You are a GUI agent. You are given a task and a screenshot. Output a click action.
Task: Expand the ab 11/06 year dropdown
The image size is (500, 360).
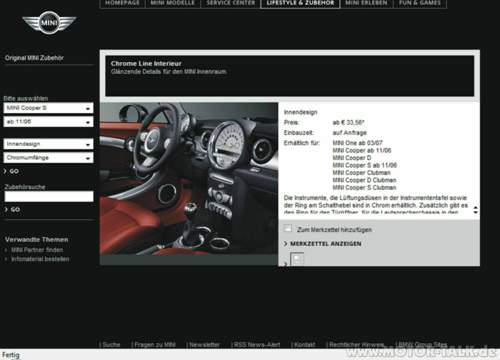pyautogui.click(x=48, y=122)
